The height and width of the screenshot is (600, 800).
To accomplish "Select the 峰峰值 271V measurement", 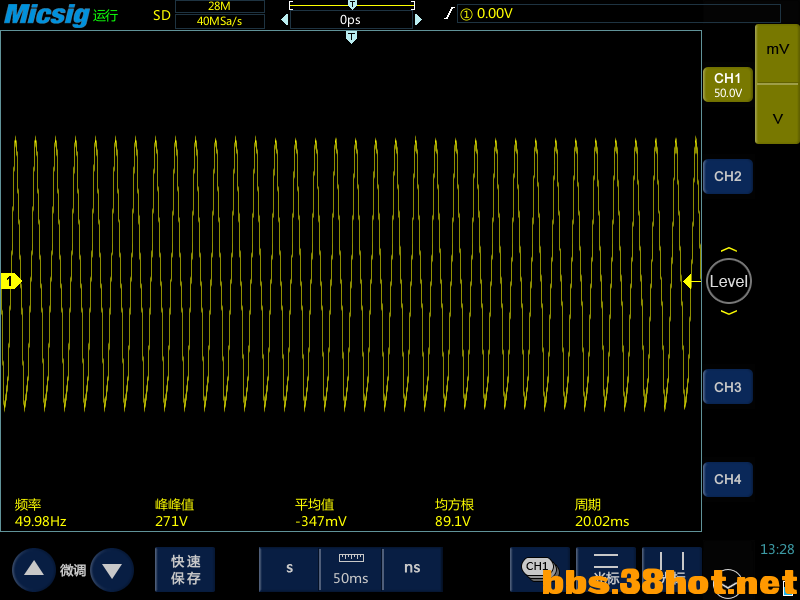I will (x=174, y=513).
